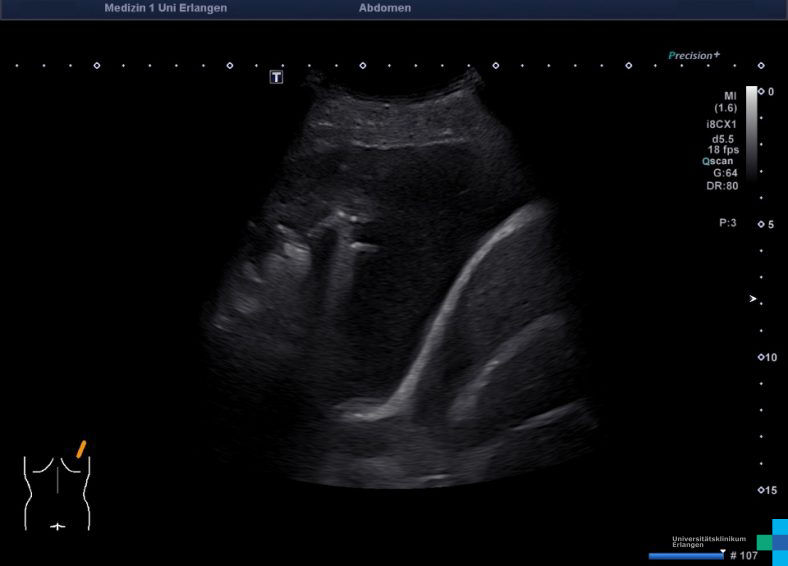Click the G:64 gain value
Screen dimensions: 788x566
725,172
